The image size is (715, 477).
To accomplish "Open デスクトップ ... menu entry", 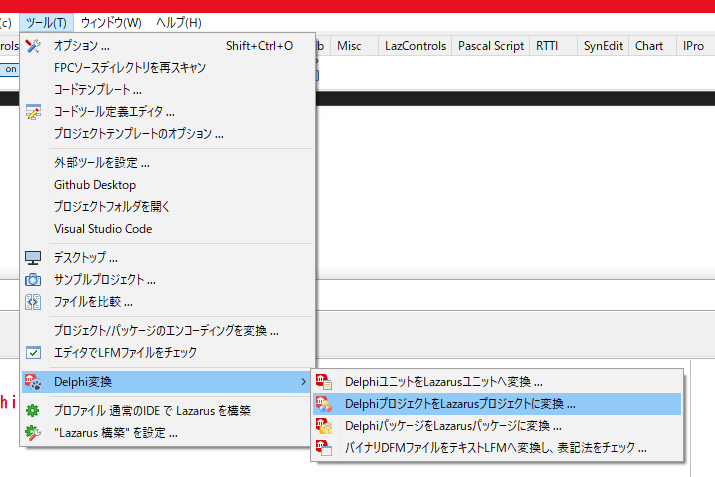I will click(168, 258).
